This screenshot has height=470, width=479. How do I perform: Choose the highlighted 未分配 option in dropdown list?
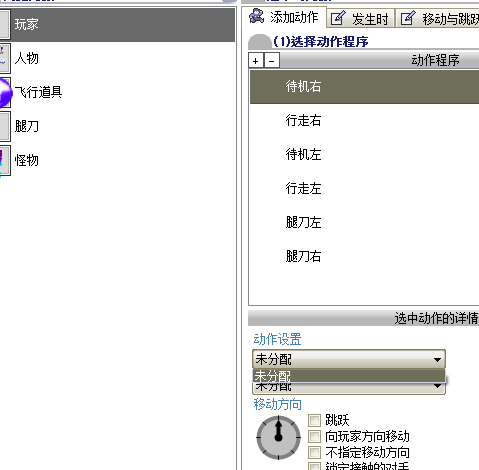coord(349,376)
